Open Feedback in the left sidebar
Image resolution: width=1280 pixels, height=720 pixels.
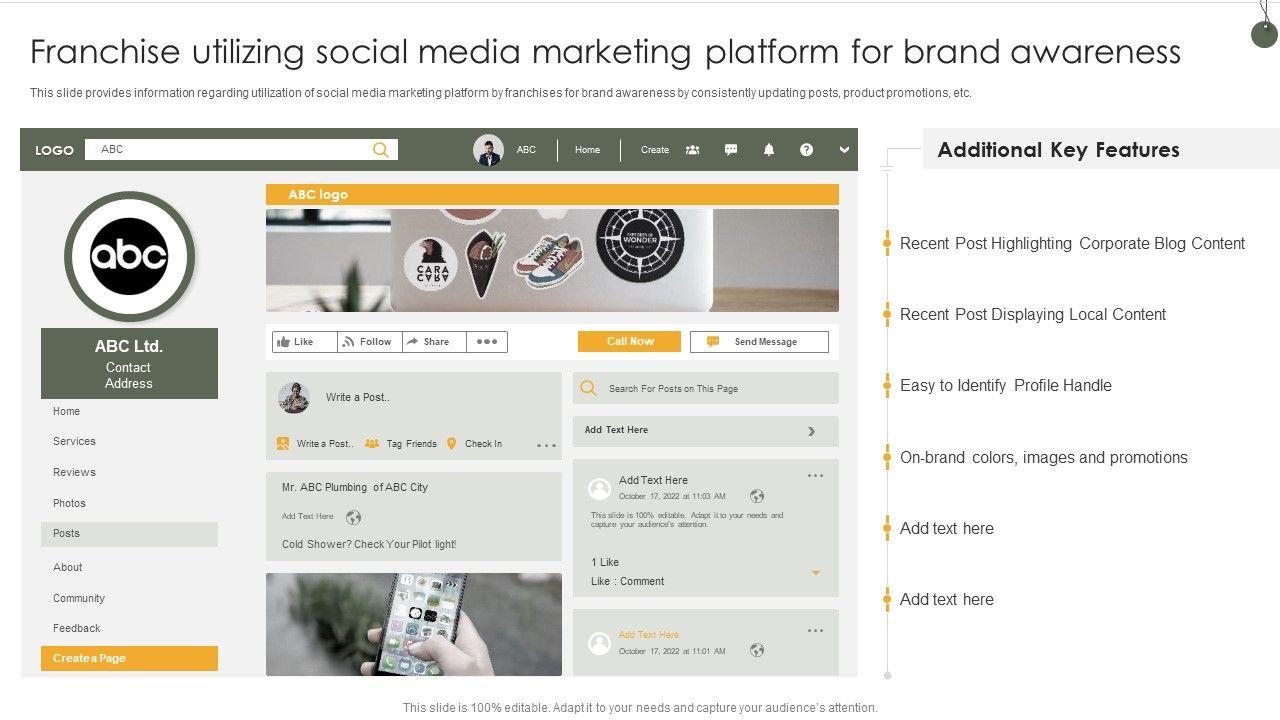click(77, 628)
